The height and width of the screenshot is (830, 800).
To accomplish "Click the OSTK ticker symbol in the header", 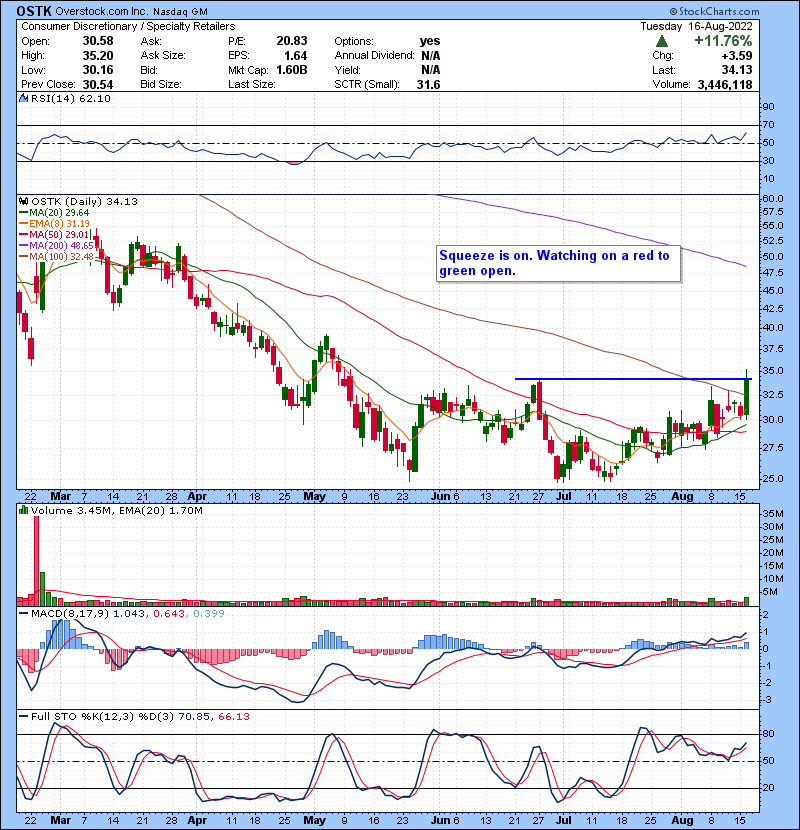I will point(34,11).
